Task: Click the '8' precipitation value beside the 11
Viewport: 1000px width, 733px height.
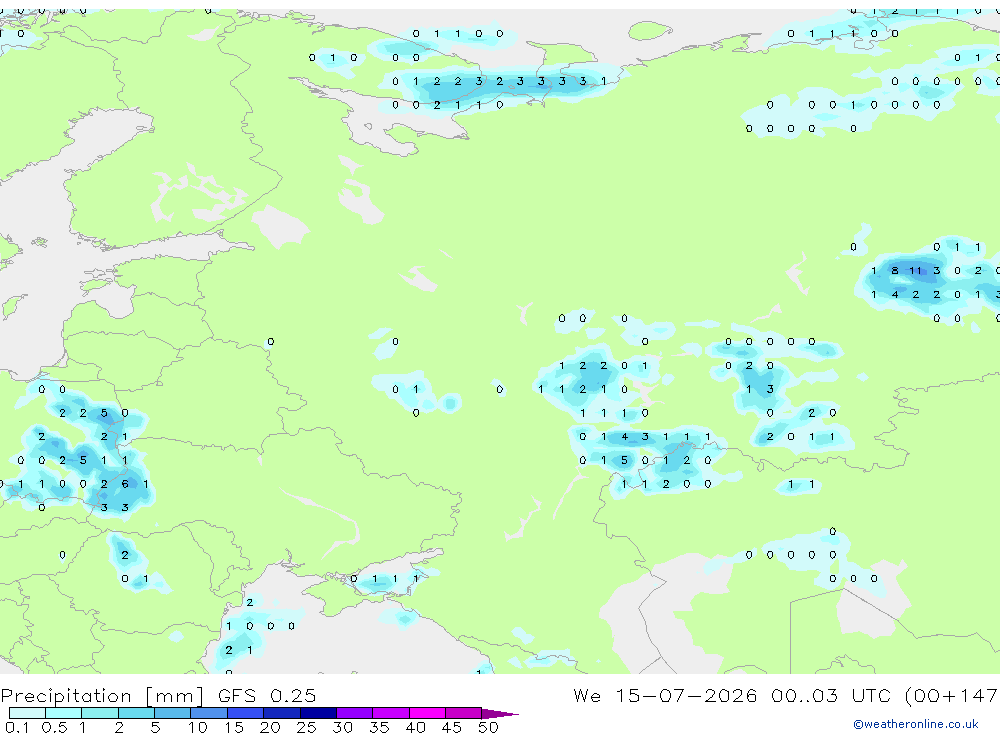Action: [x=895, y=270]
